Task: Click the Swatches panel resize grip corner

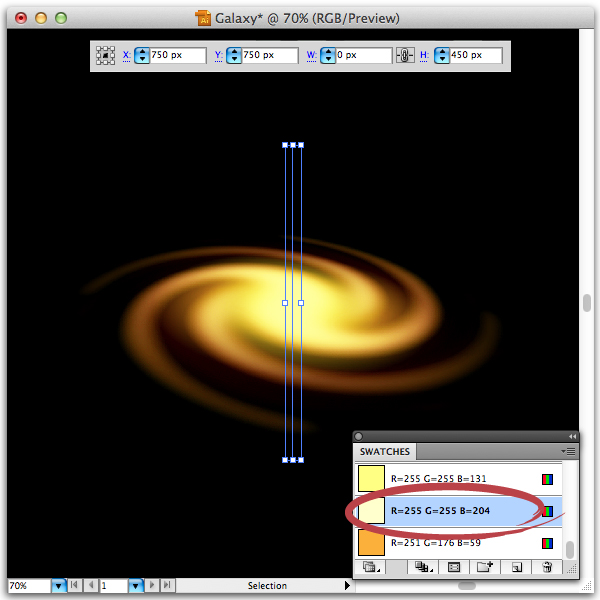Action: click(x=571, y=569)
